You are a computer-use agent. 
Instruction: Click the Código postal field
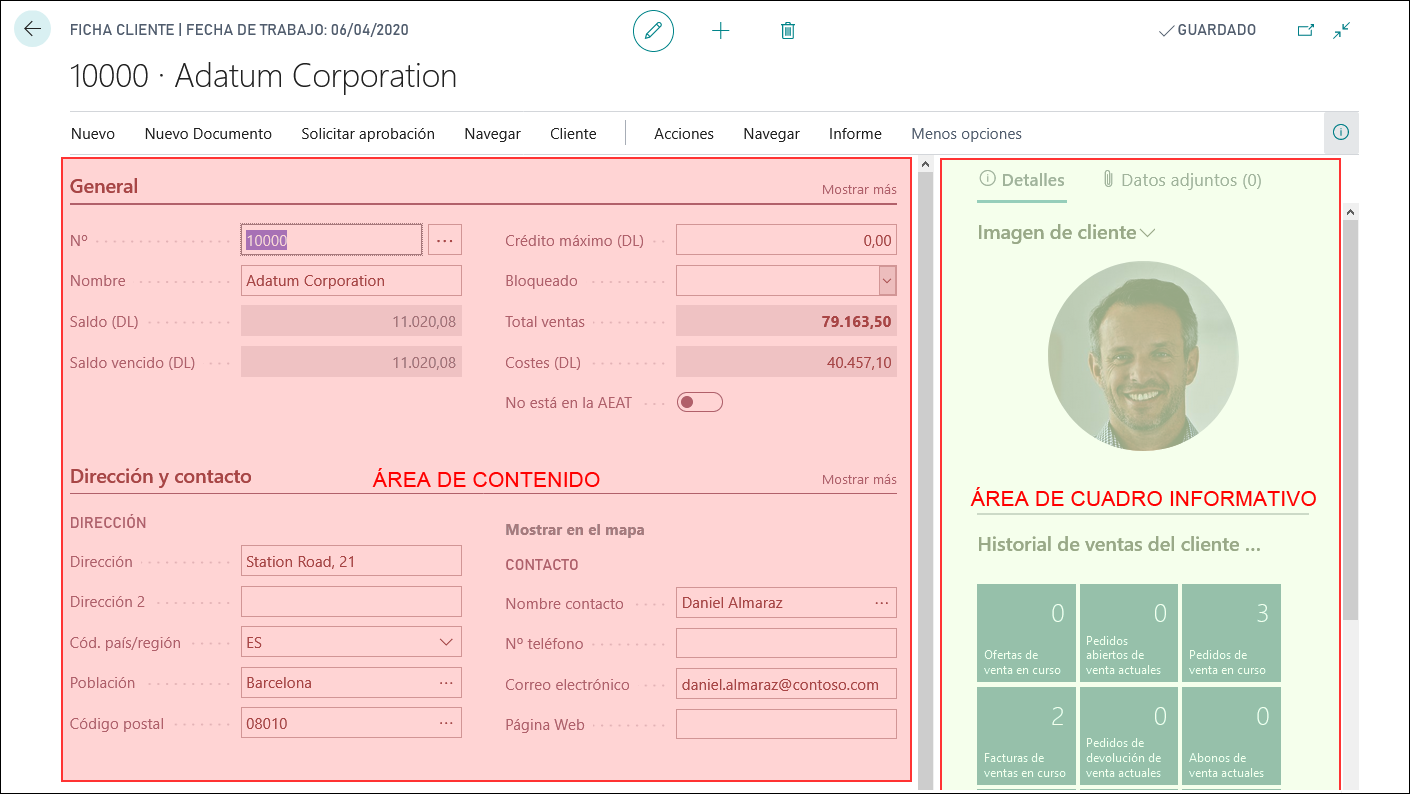click(351, 723)
